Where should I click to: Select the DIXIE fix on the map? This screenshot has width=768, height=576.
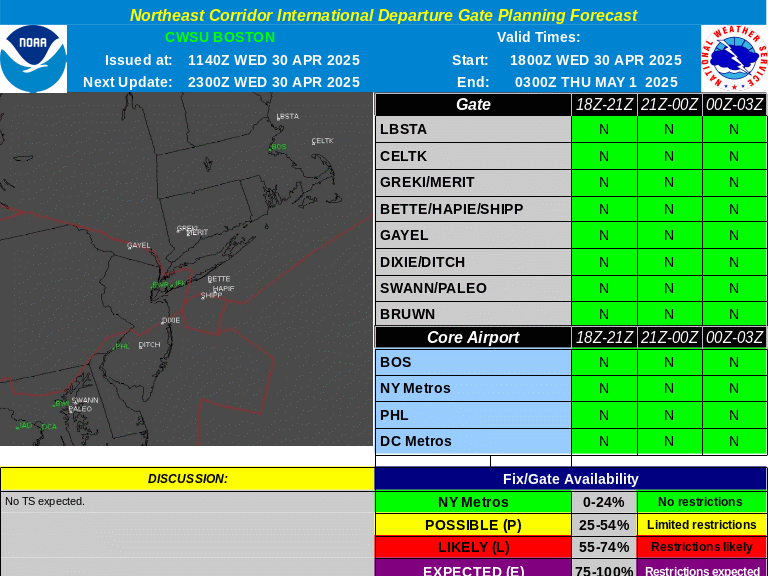[x=171, y=320]
